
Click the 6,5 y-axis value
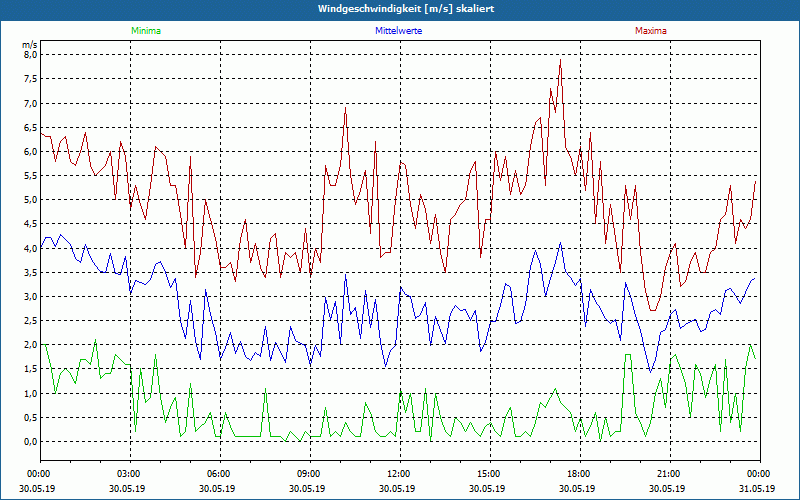31,127
